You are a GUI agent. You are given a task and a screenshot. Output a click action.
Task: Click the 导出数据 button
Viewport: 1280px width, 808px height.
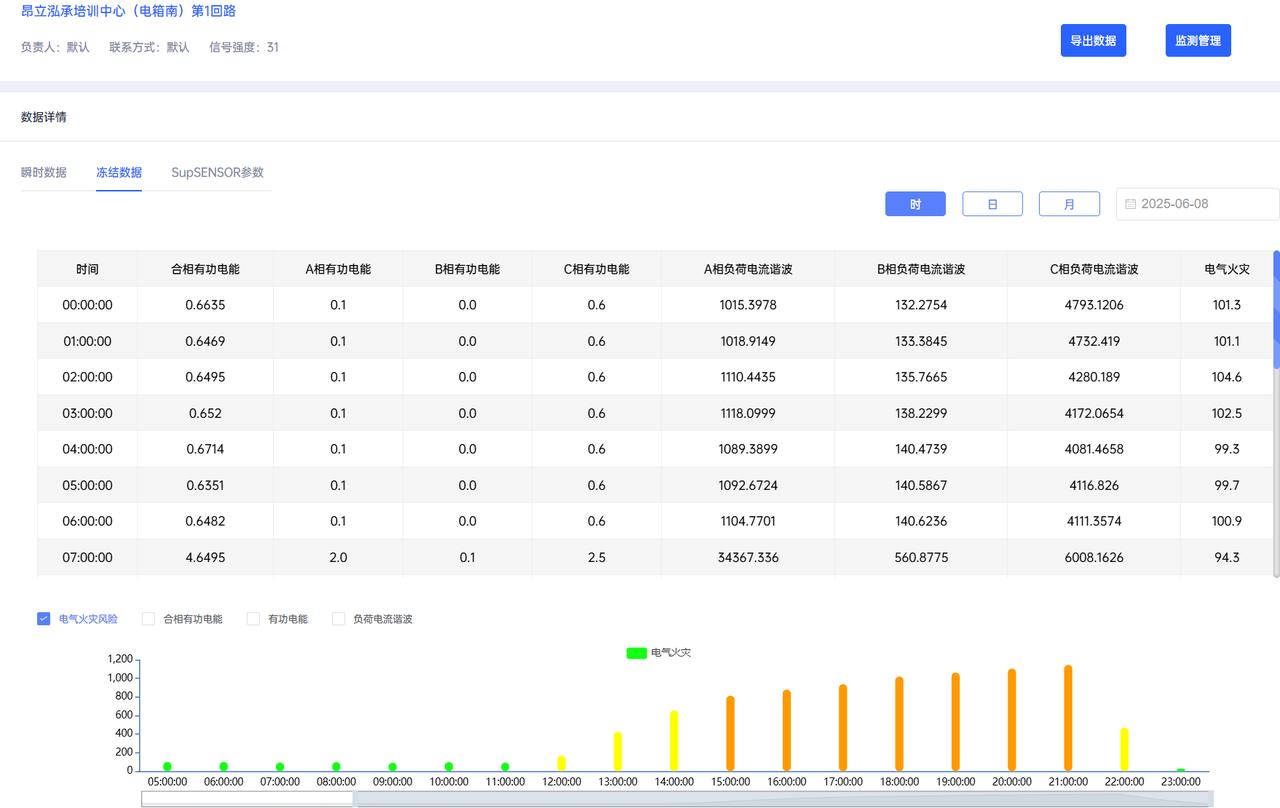(1093, 41)
